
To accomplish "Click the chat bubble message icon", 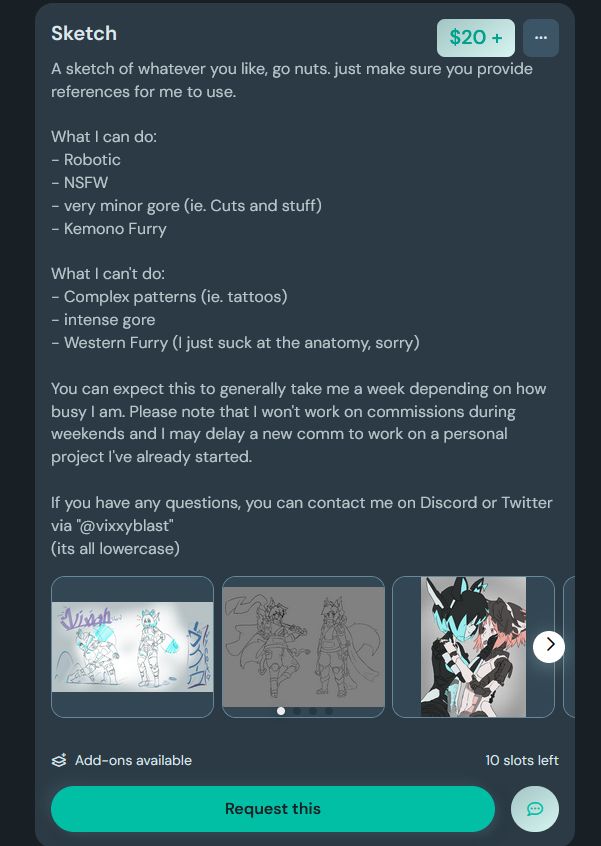I will click(535, 808).
